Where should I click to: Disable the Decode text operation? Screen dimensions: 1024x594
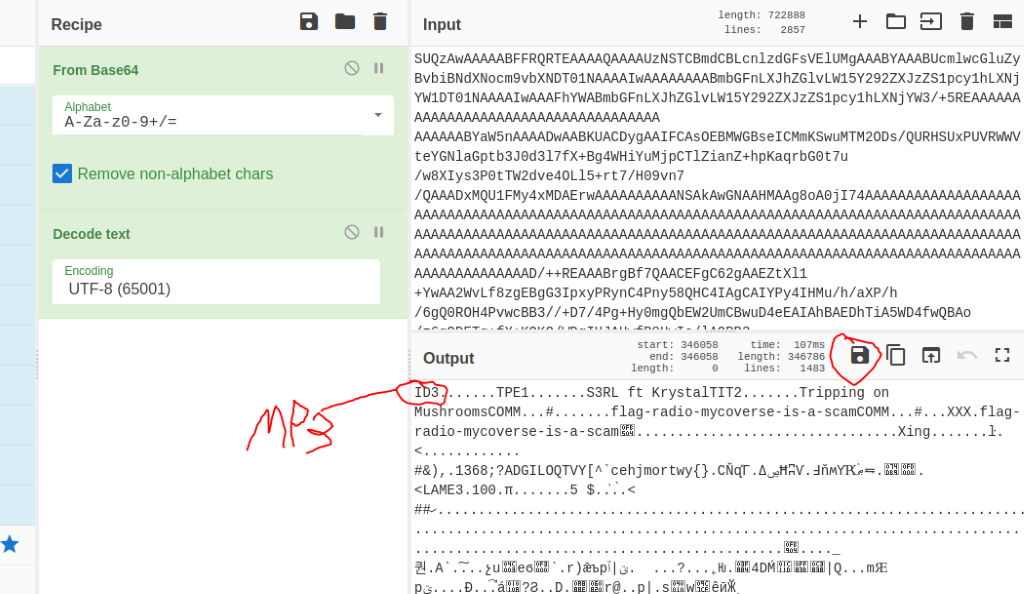click(x=352, y=232)
